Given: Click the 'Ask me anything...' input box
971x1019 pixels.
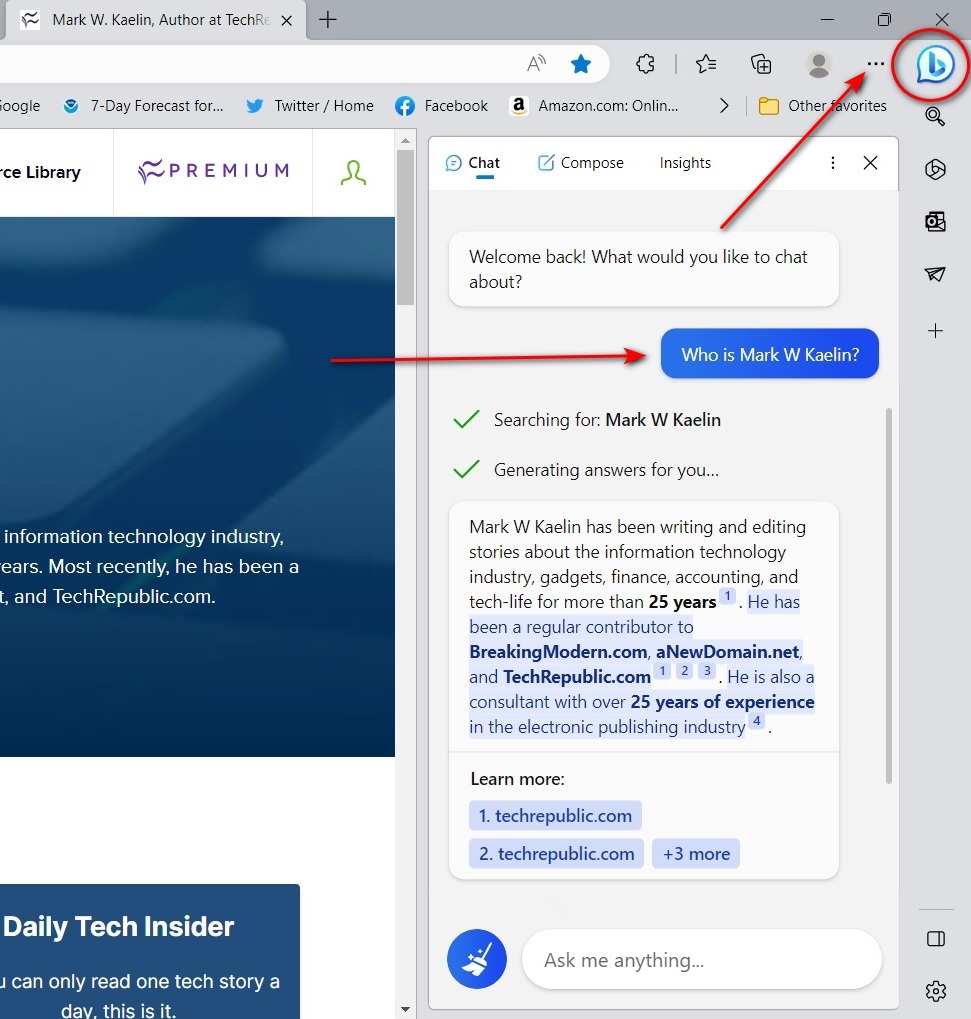Looking at the screenshot, I should (700, 960).
